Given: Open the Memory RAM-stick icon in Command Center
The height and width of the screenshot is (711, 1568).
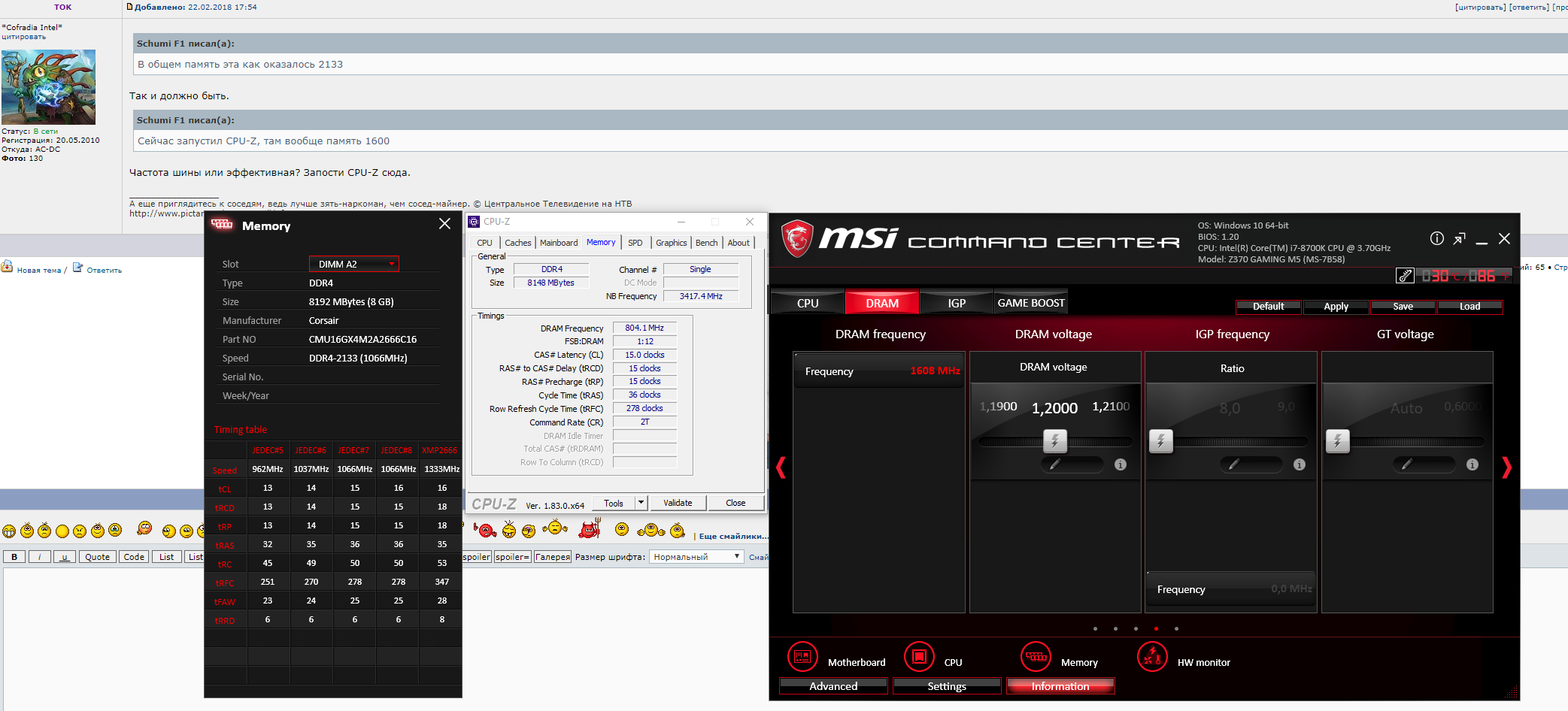Looking at the screenshot, I should [1036, 657].
